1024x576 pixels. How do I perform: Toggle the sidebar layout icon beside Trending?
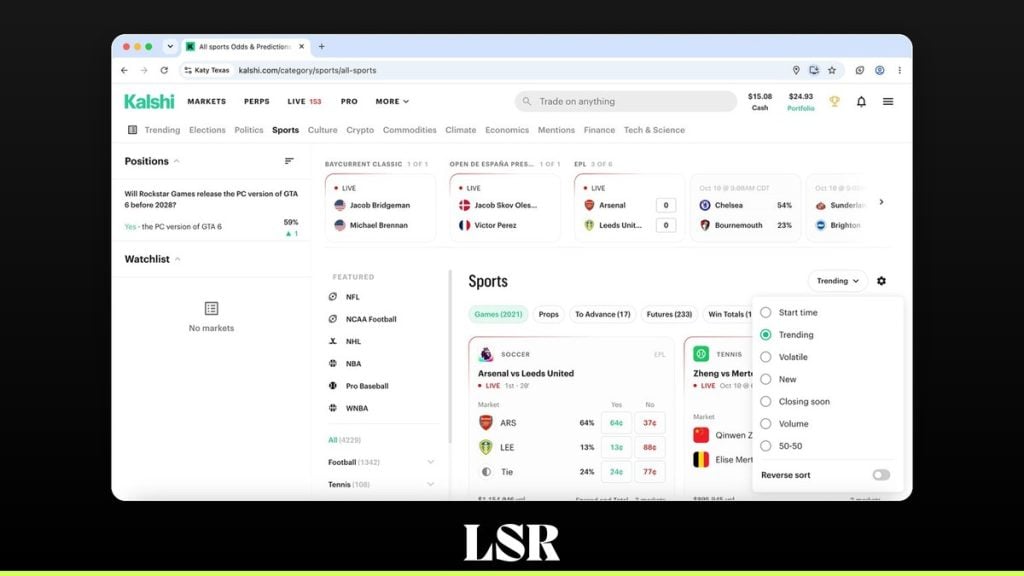point(133,130)
